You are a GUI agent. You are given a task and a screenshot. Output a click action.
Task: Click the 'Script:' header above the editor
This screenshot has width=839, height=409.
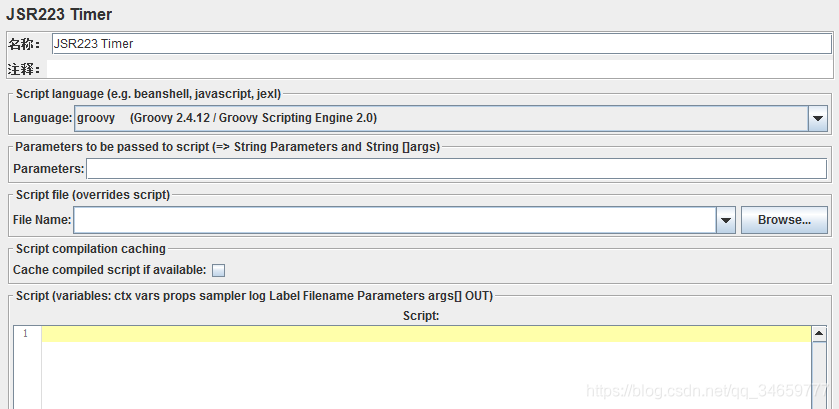pyautogui.click(x=421, y=316)
